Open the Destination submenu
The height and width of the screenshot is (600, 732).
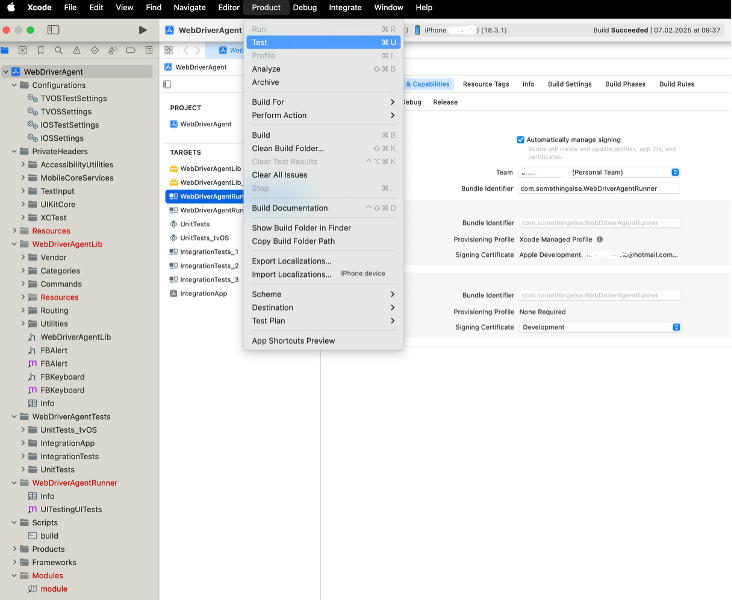(x=323, y=308)
